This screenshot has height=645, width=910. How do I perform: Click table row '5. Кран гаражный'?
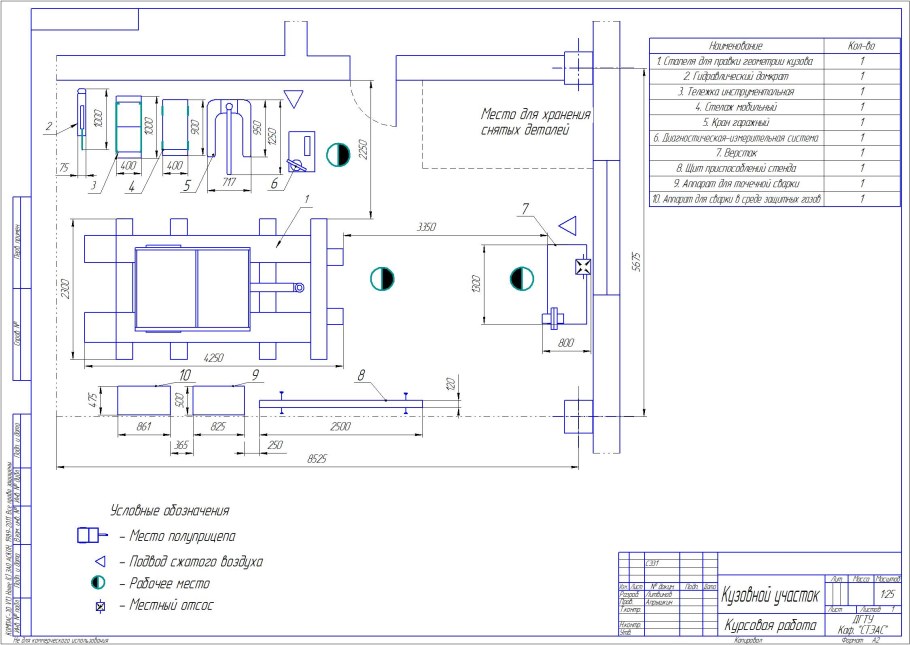735,122
